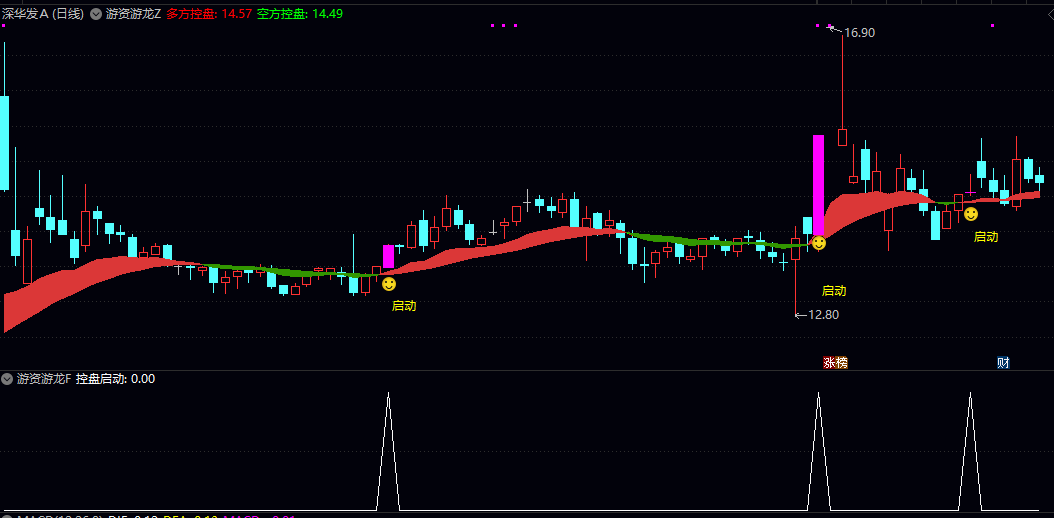Select the 多方控盘: 14.57 readout
1054x518 pixels.
pos(210,13)
